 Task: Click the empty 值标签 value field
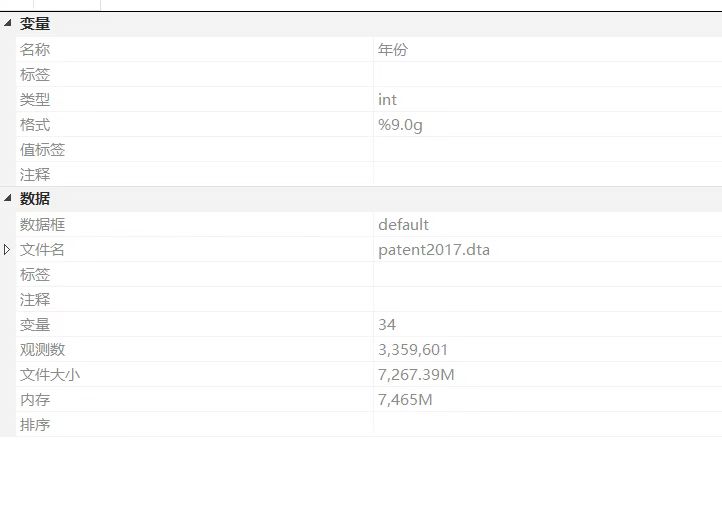point(546,149)
